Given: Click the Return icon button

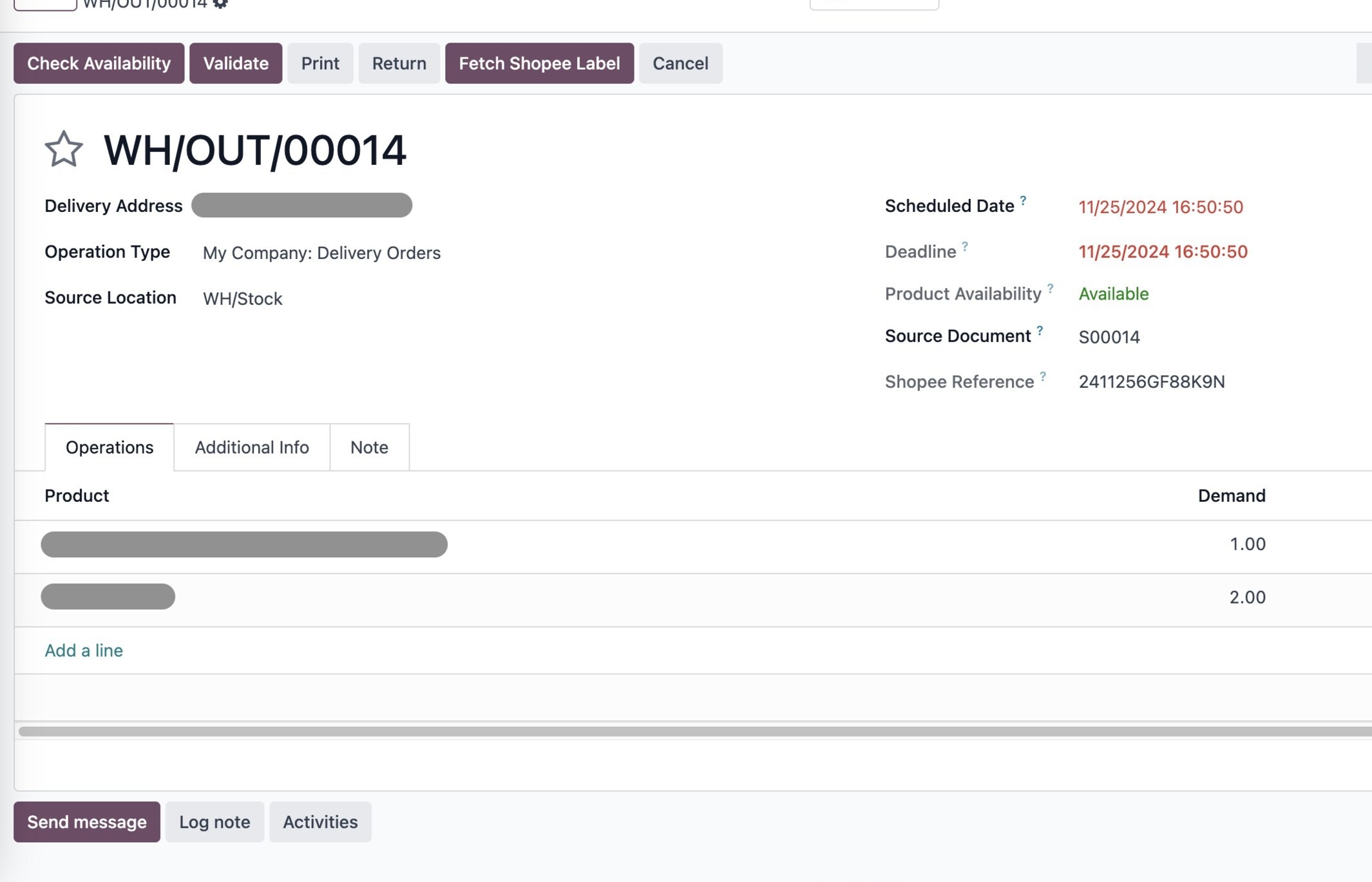Looking at the screenshot, I should point(399,62).
